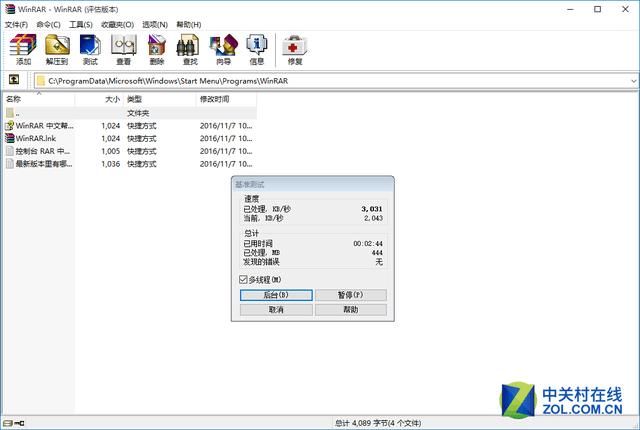This screenshot has width=640, height=430.
Task: Click the drive/key icon in status bar
Action: click(13, 423)
